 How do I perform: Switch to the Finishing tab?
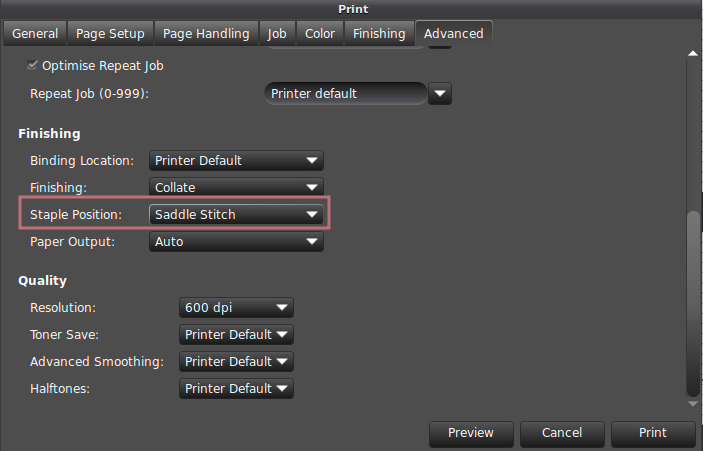(378, 33)
